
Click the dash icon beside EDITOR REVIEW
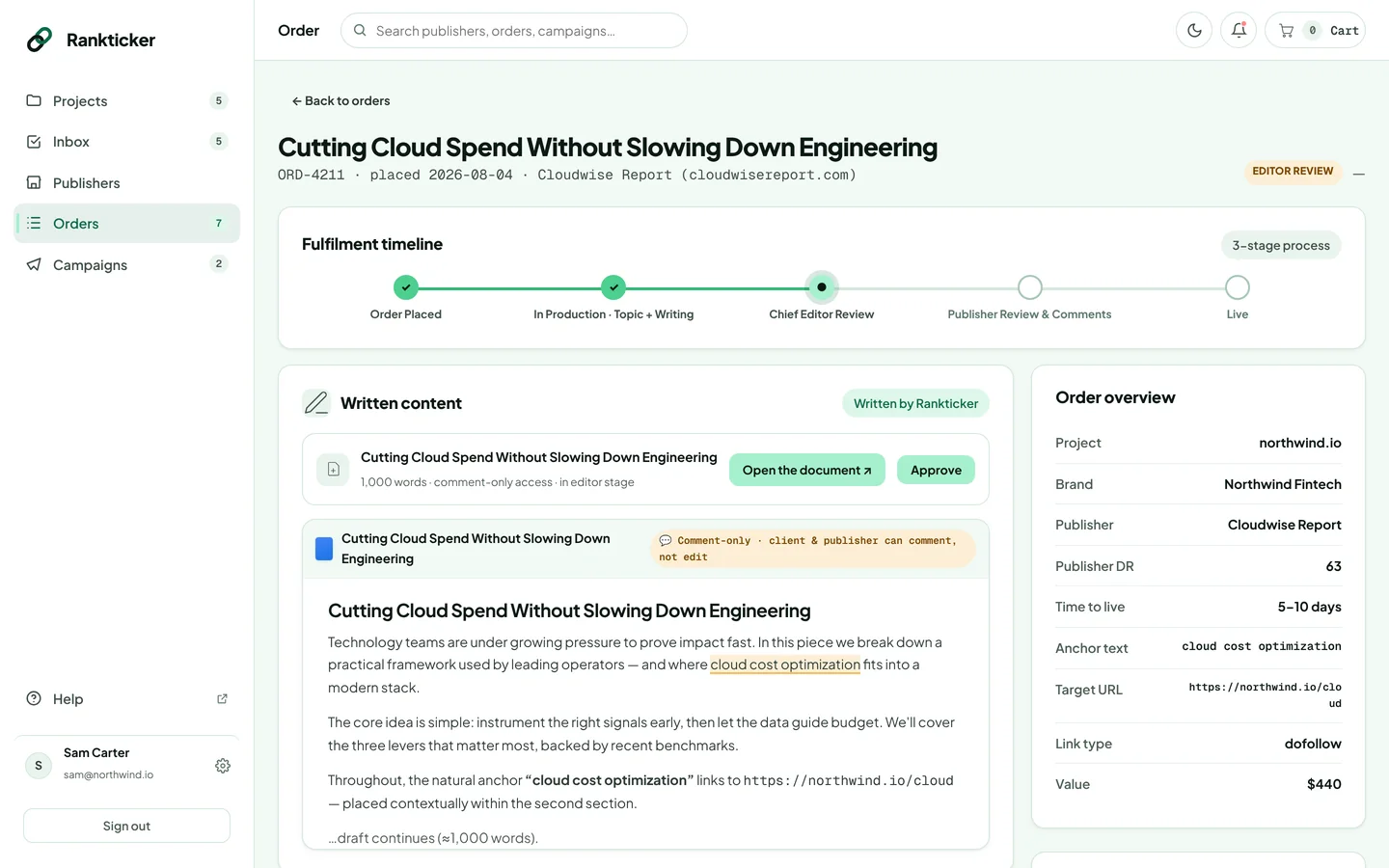(x=1359, y=174)
